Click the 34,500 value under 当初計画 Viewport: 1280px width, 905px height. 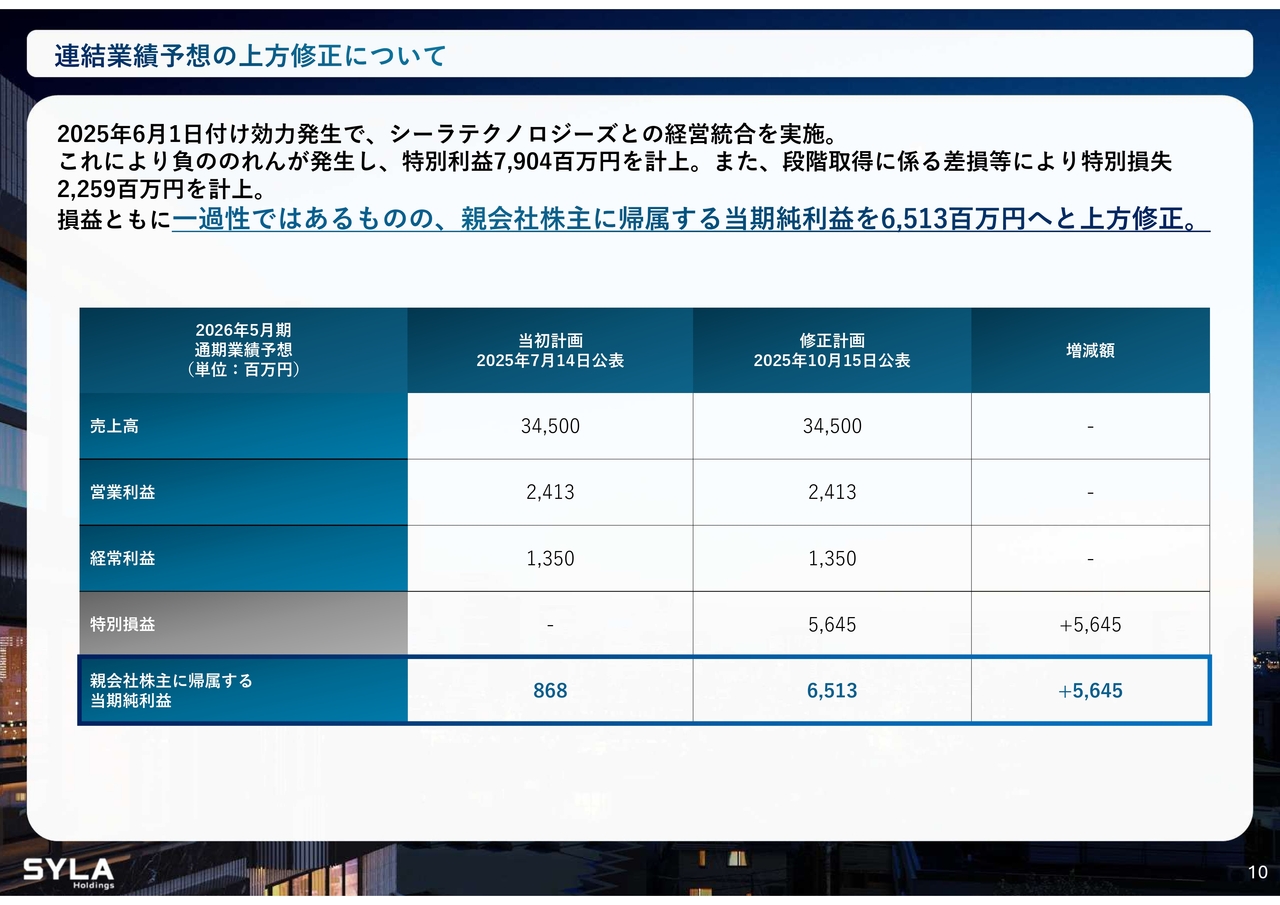550,426
